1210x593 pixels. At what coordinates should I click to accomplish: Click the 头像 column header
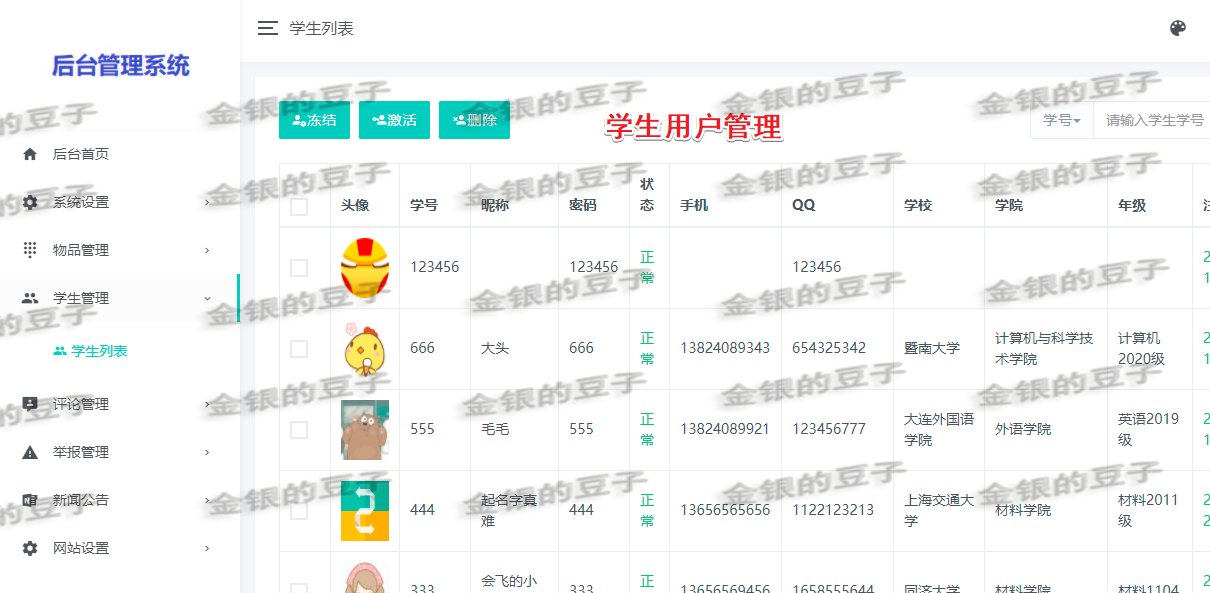[355, 205]
